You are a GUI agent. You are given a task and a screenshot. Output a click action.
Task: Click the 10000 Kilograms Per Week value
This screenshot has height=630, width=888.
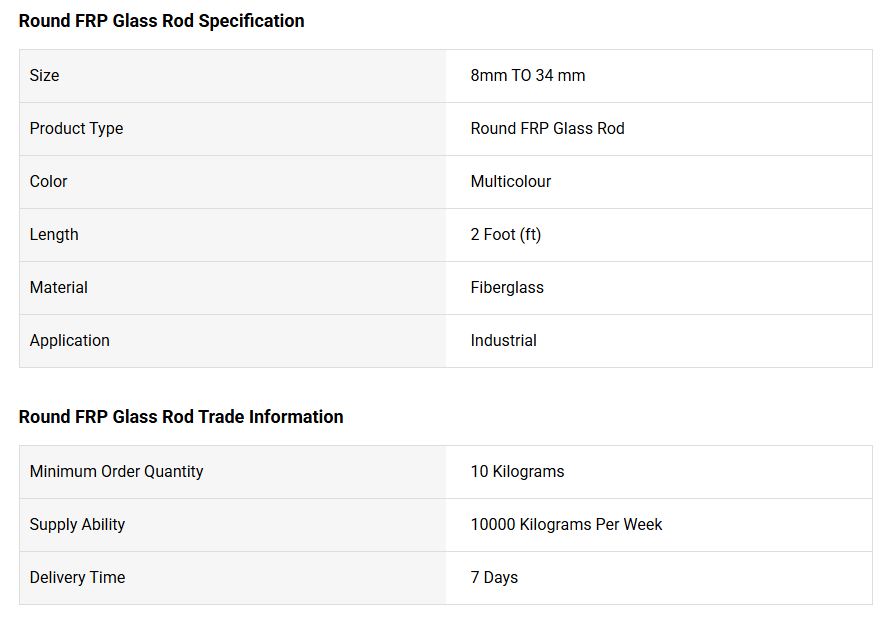[x=566, y=525]
